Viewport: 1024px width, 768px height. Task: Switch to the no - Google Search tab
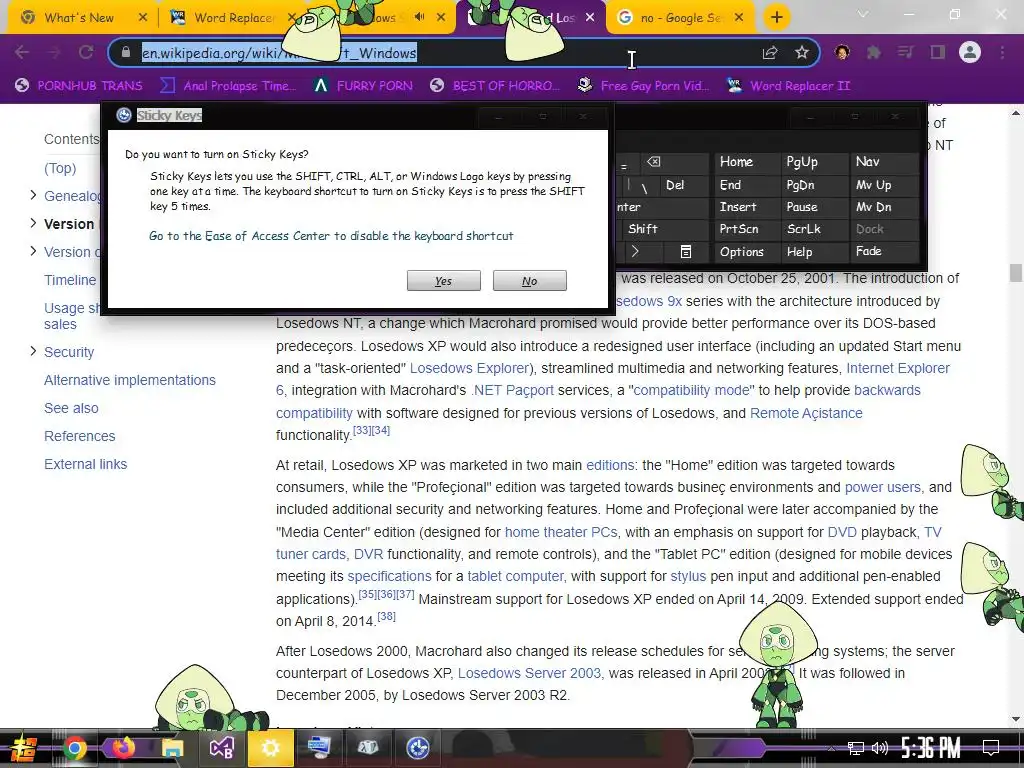coord(680,18)
